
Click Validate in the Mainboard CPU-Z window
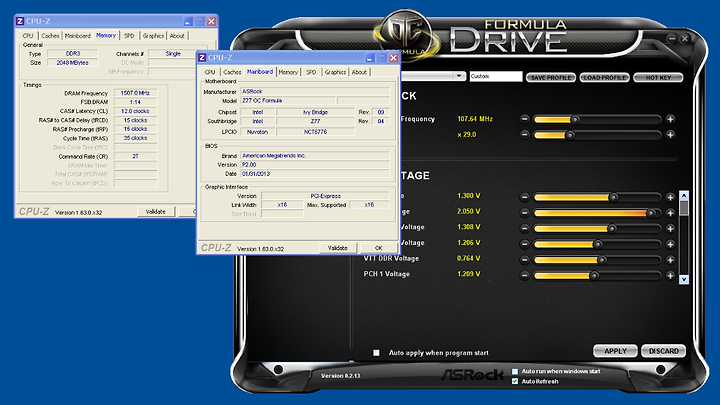tap(338, 248)
